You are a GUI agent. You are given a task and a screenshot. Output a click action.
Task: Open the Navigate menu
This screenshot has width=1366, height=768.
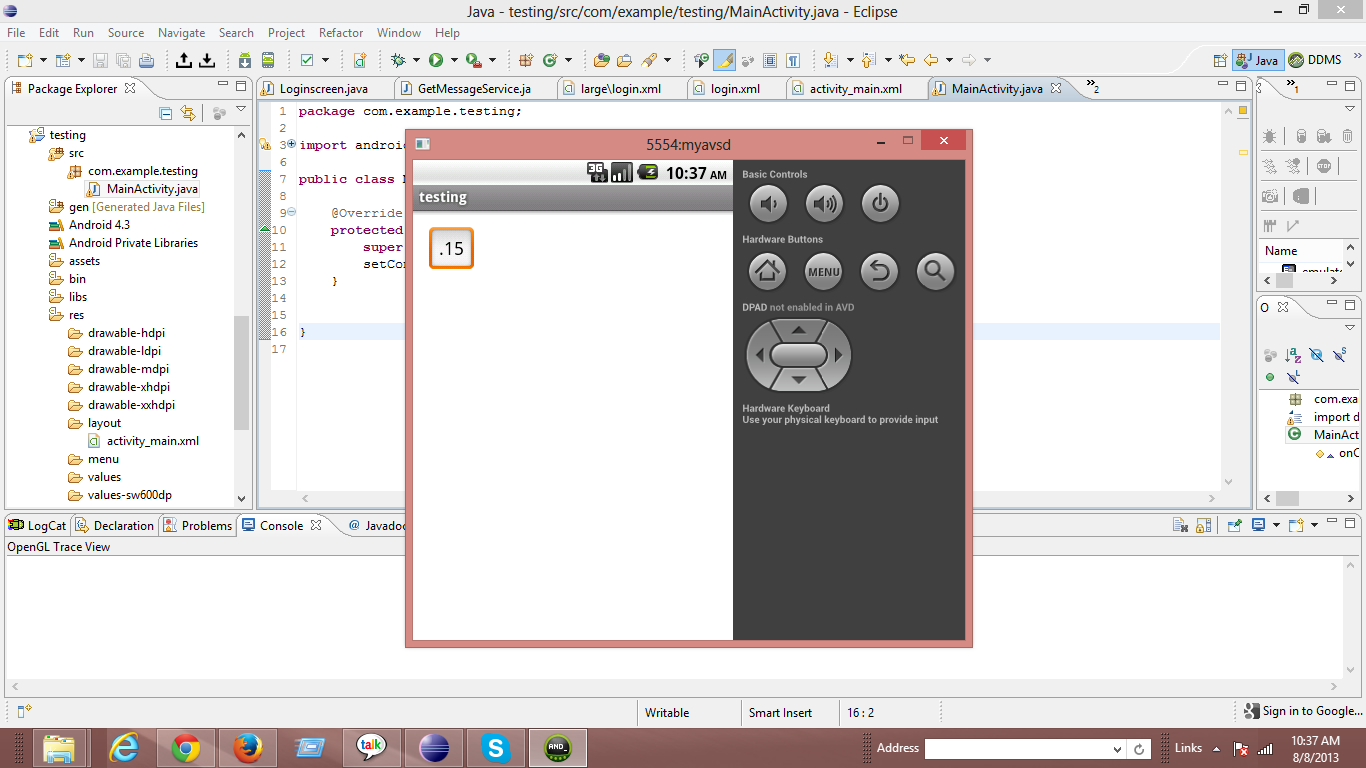point(181,33)
